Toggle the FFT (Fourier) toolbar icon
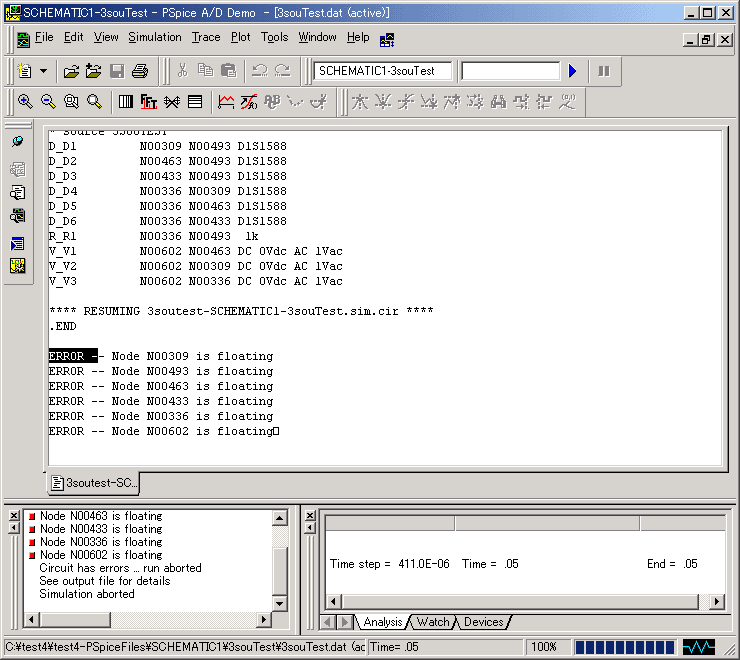Viewport: 740px width, 660px height. (149, 101)
